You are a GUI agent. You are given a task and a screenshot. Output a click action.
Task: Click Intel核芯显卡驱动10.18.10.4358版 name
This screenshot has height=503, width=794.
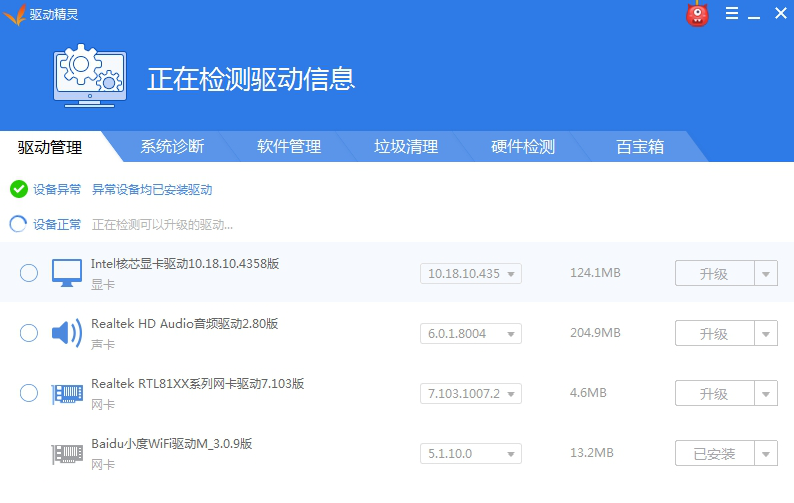point(185,263)
